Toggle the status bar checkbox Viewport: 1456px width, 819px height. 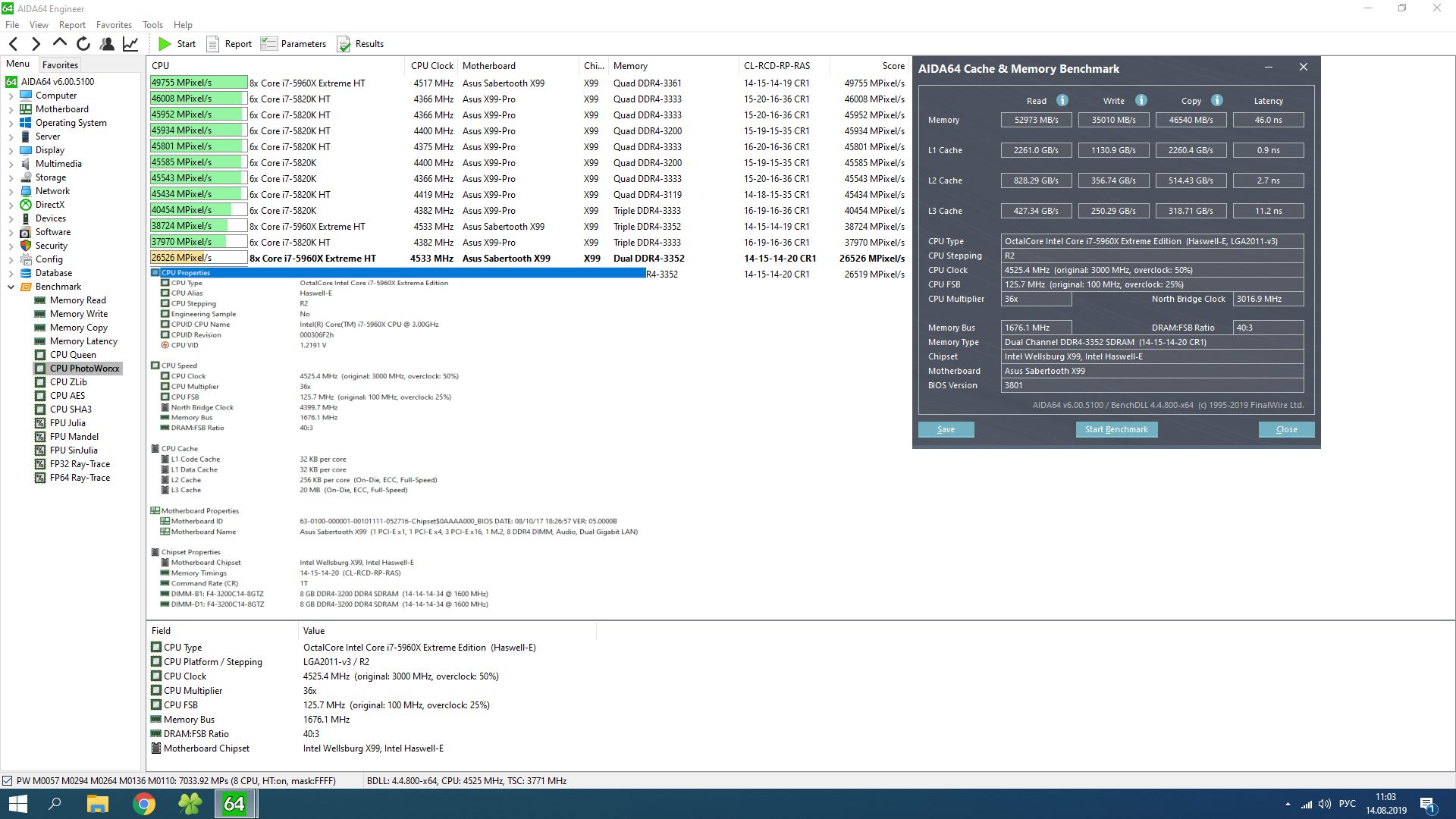[8, 780]
